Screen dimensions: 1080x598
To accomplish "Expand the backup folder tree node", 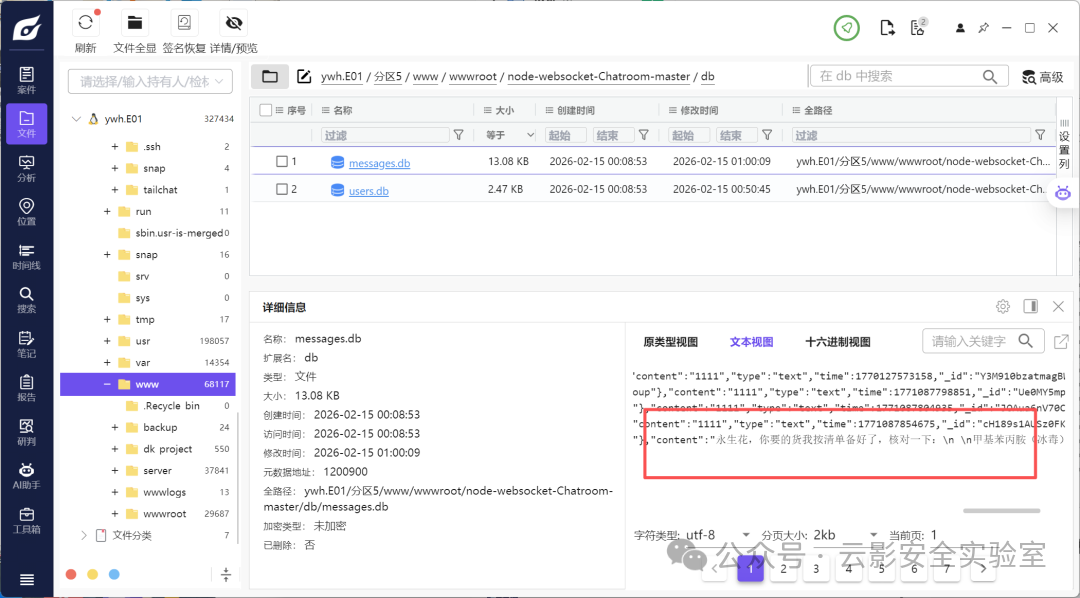I will (115, 428).
